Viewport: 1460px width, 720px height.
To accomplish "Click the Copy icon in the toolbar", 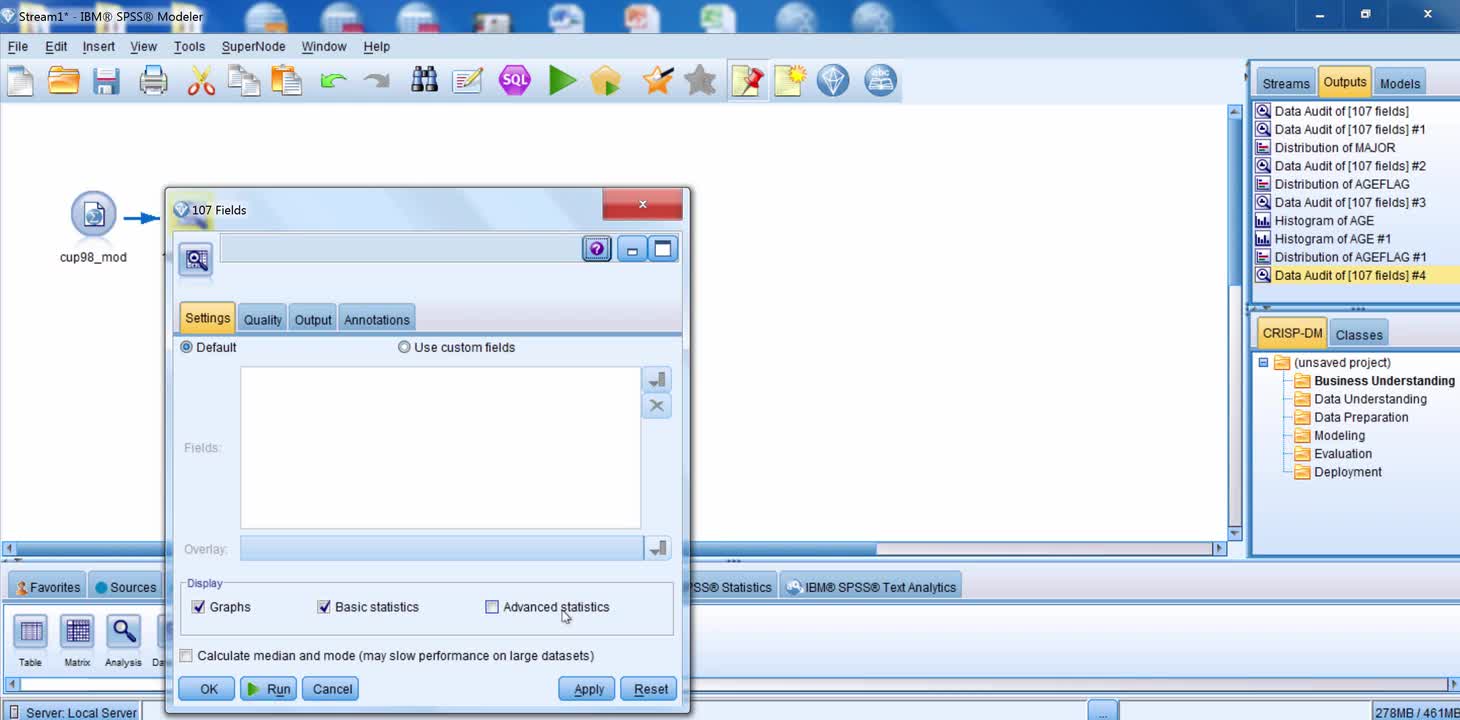I will pos(243,81).
